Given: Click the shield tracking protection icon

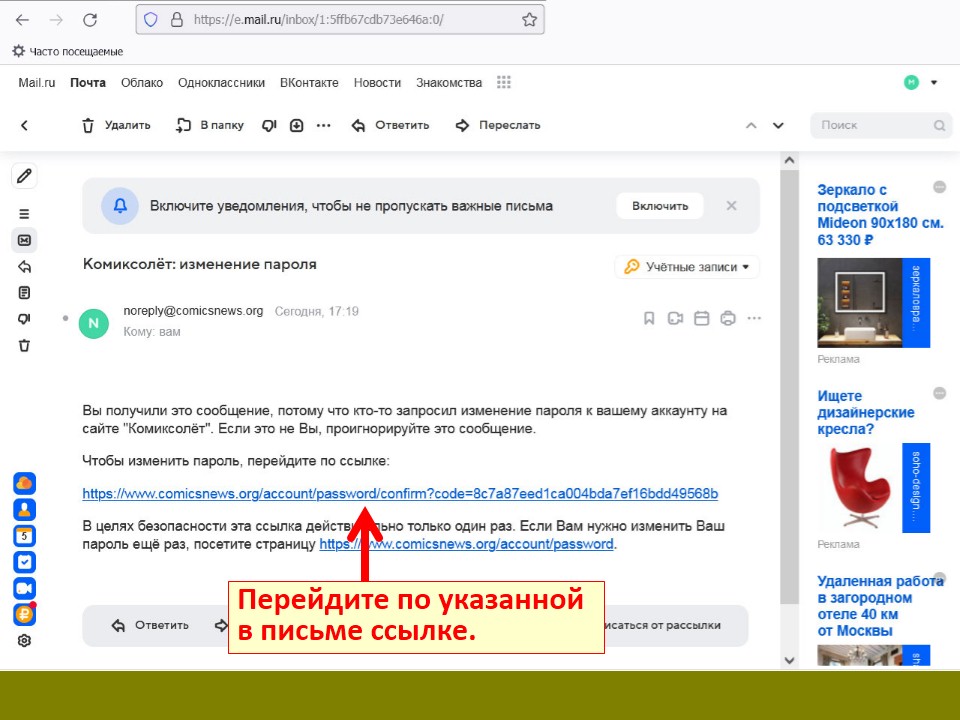Looking at the screenshot, I should point(151,20).
